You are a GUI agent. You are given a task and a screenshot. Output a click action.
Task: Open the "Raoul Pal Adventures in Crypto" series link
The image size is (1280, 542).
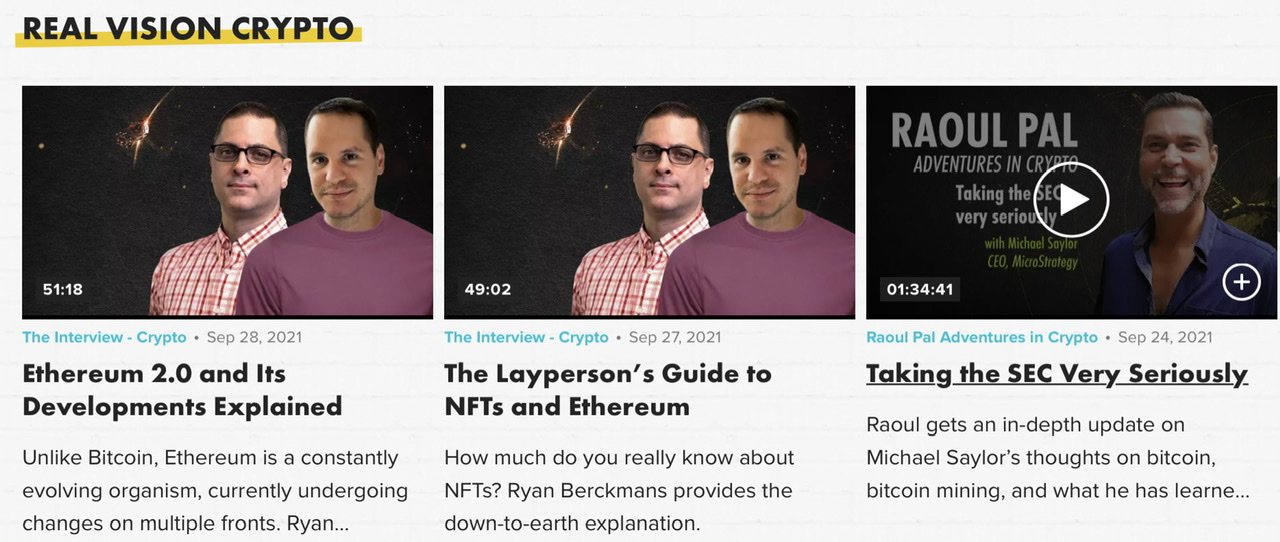click(981, 338)
